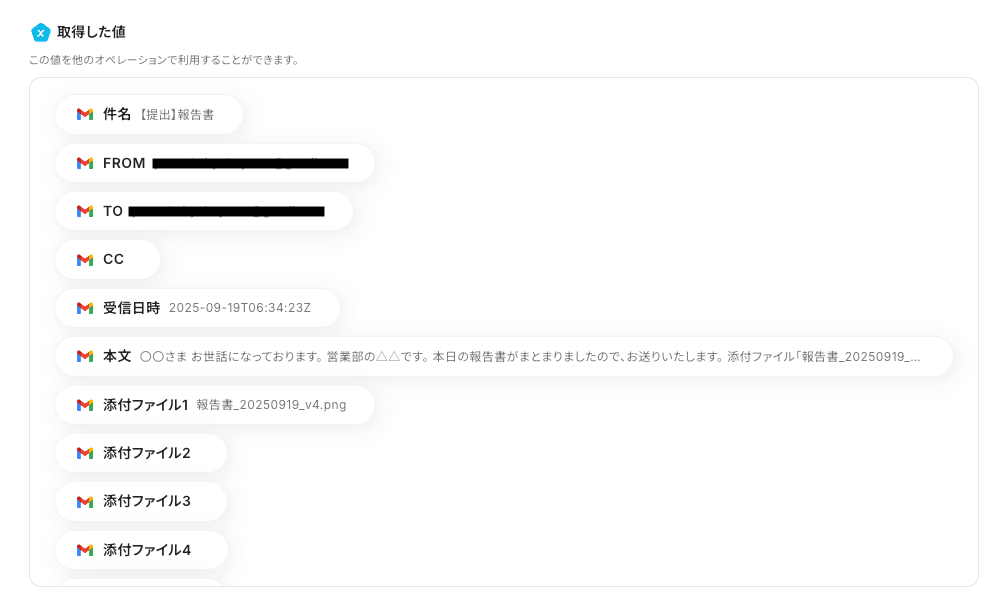Click the blue pentagon icon beside 取得した値
The image size is (999, 611).
41,32
